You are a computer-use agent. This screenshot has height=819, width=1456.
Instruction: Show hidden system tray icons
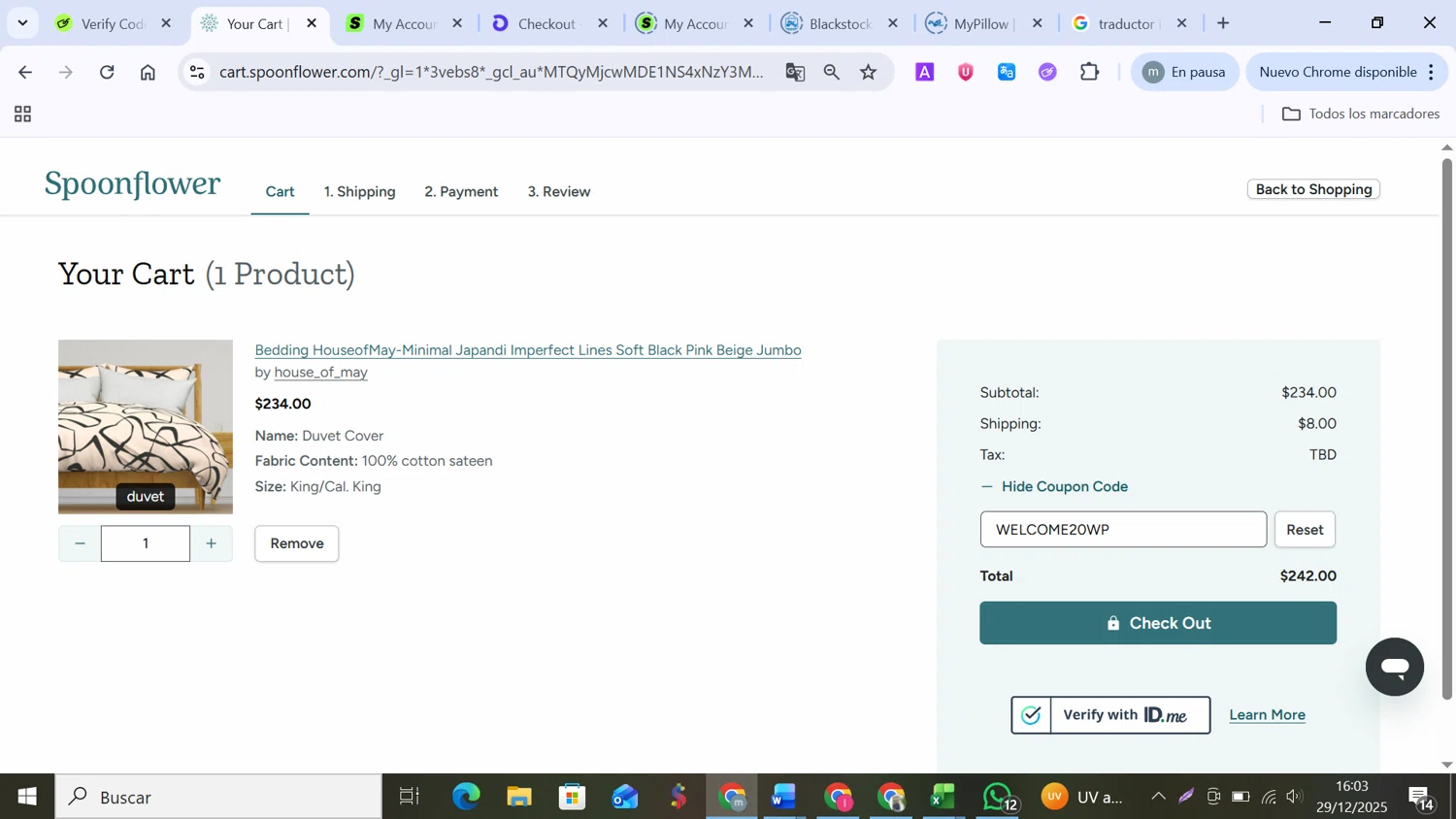(1158, 797)
